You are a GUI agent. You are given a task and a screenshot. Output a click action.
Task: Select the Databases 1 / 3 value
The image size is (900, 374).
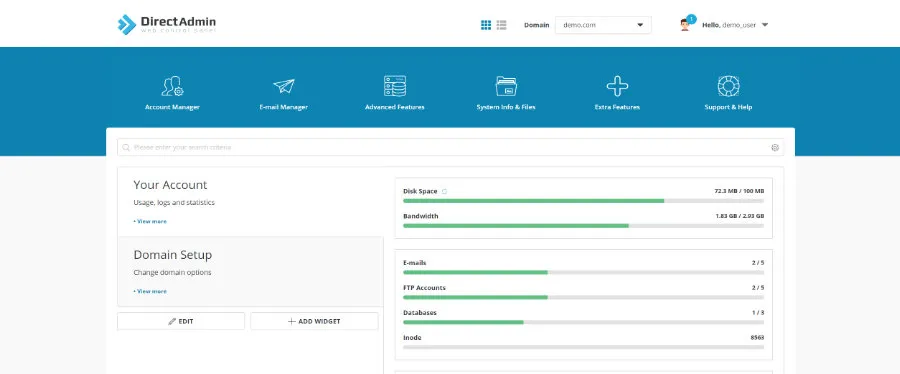[758, 313]
